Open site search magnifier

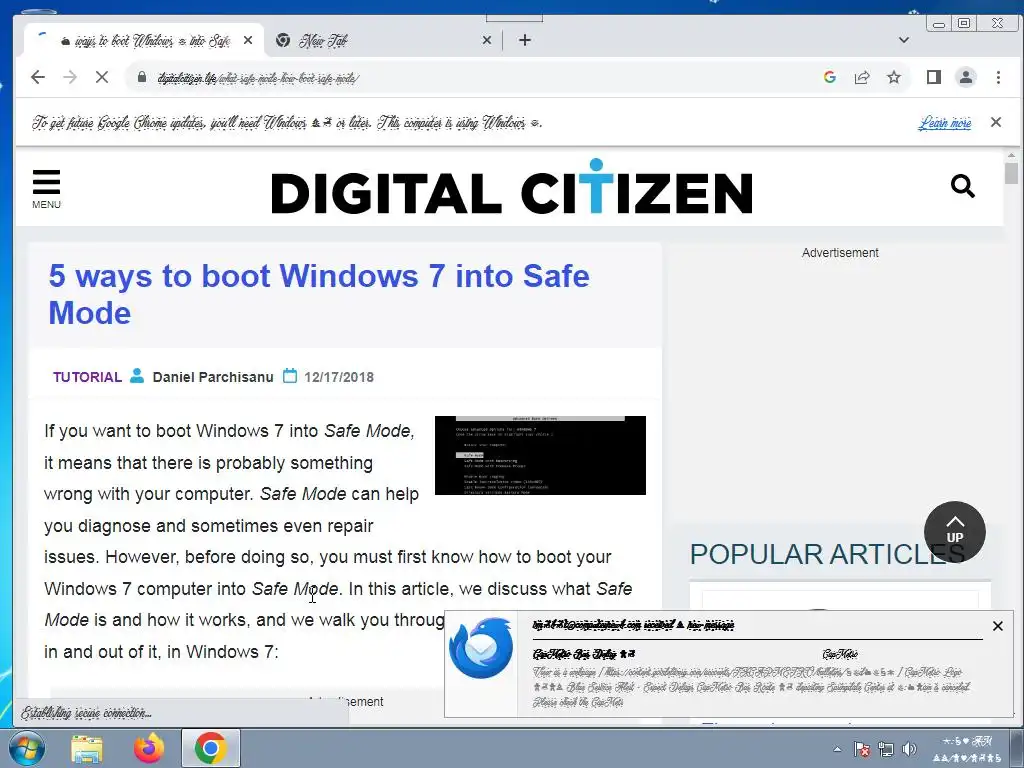click(963, 186)
